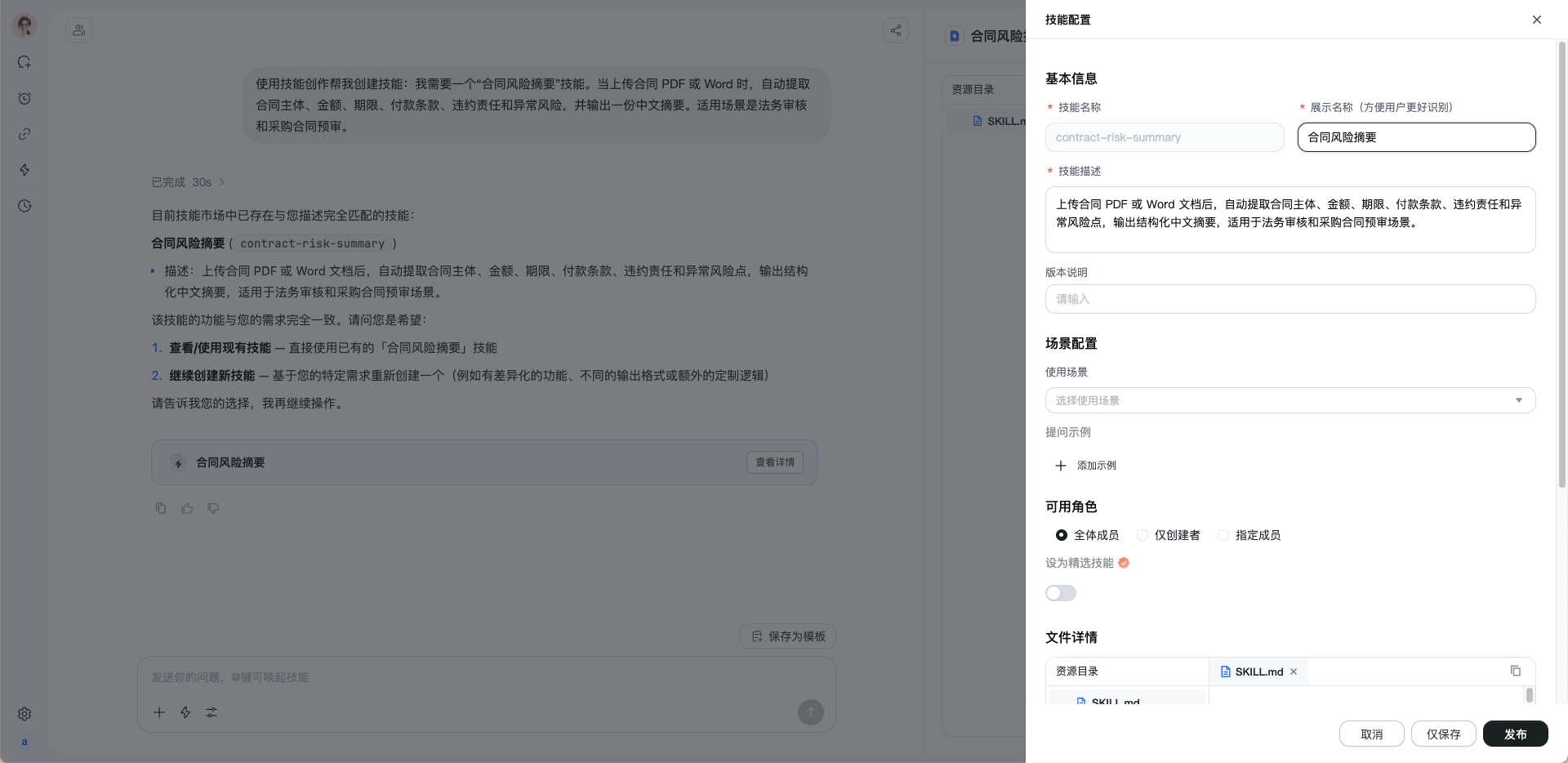This screenshot has height=763, width=1568.
Task: Open the alarm clock scheduled tasks icon
Action: click(24, 98)
